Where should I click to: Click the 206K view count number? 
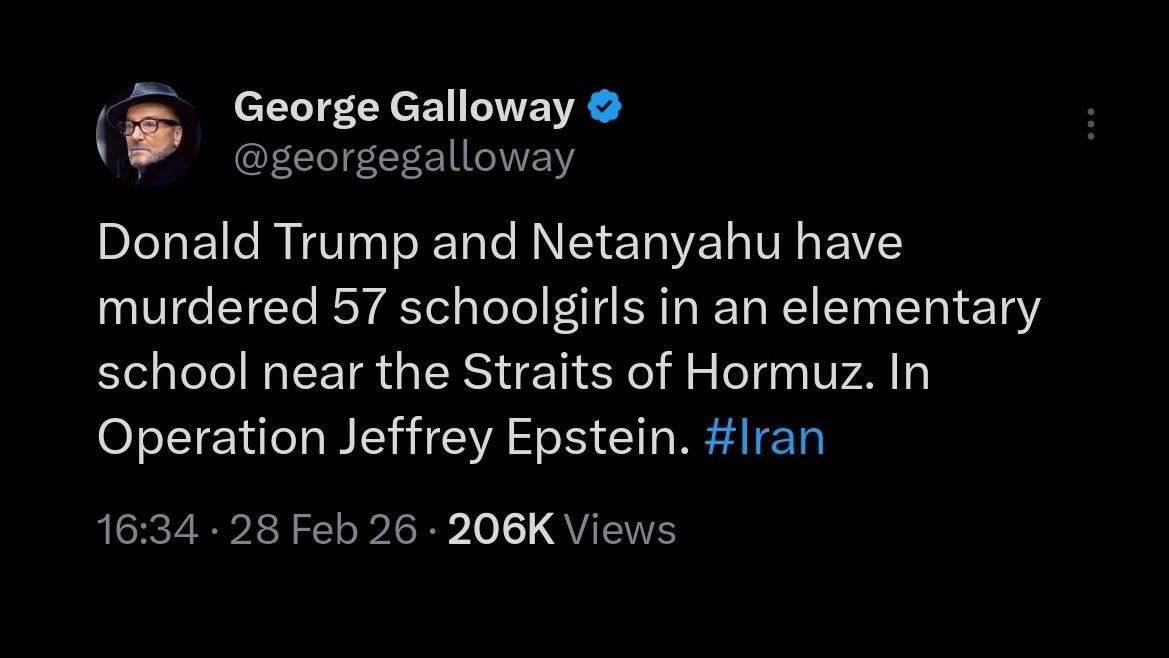501,529
